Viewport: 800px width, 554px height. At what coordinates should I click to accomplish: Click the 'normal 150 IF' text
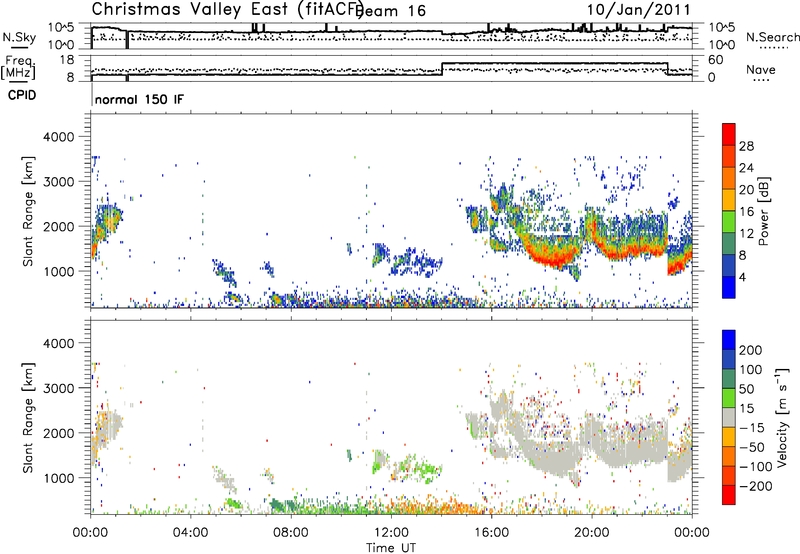coord(139,99)
